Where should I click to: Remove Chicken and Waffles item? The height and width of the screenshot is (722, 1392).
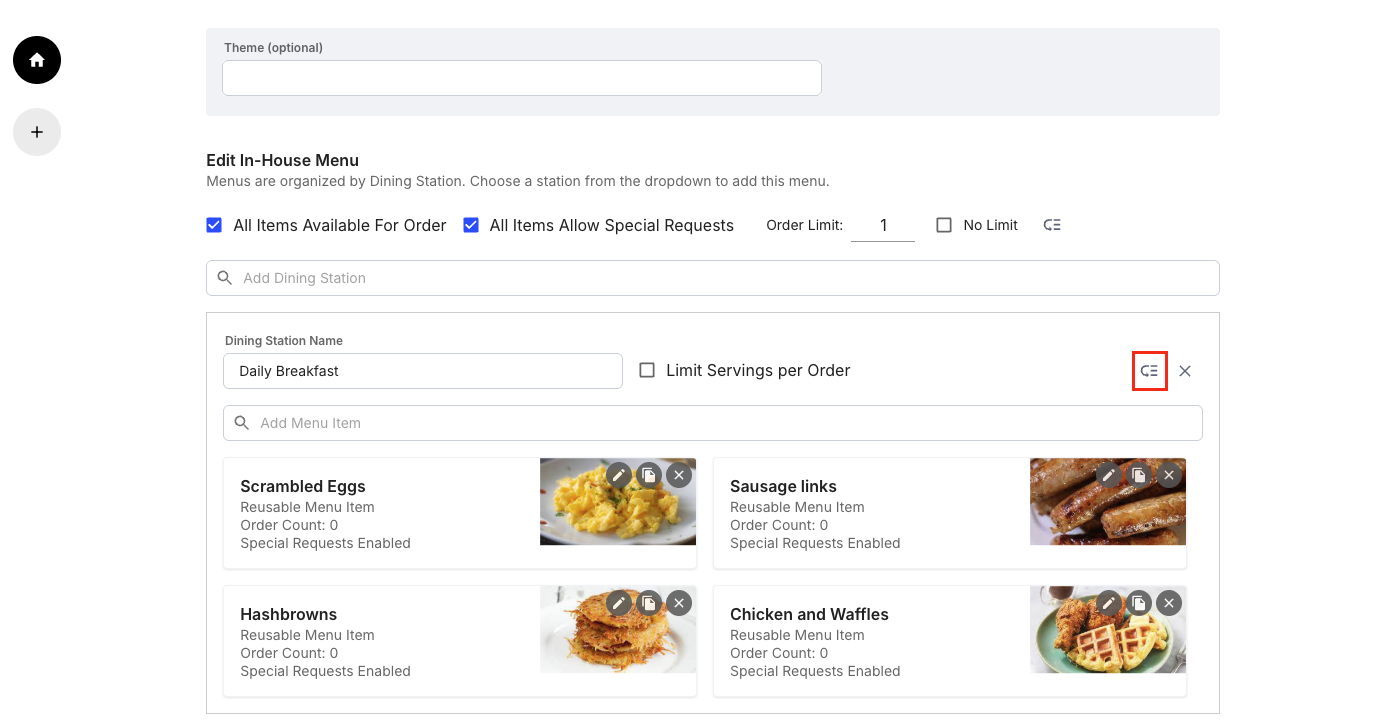1169,603
